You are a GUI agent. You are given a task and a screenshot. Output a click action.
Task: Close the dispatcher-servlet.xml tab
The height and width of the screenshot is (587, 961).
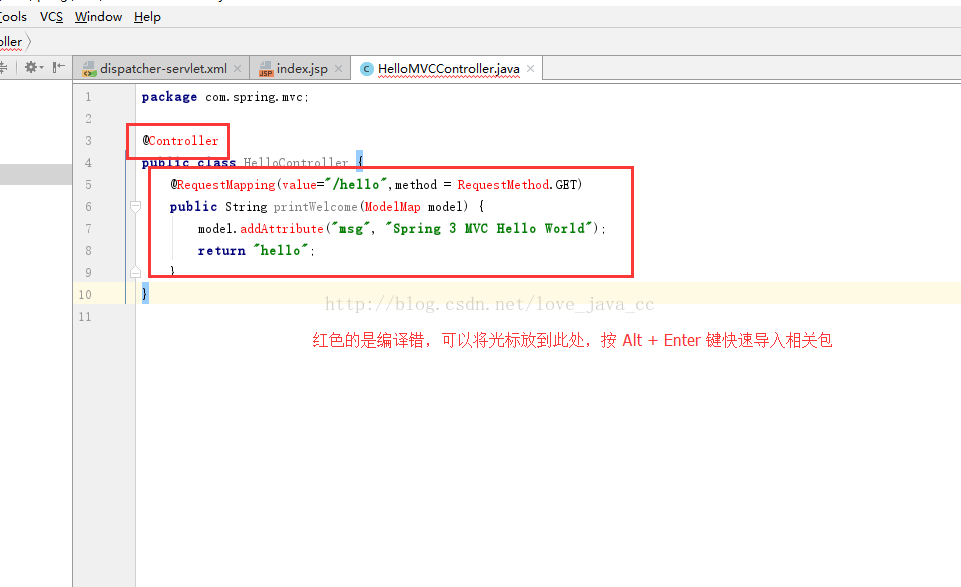(237, 69)
